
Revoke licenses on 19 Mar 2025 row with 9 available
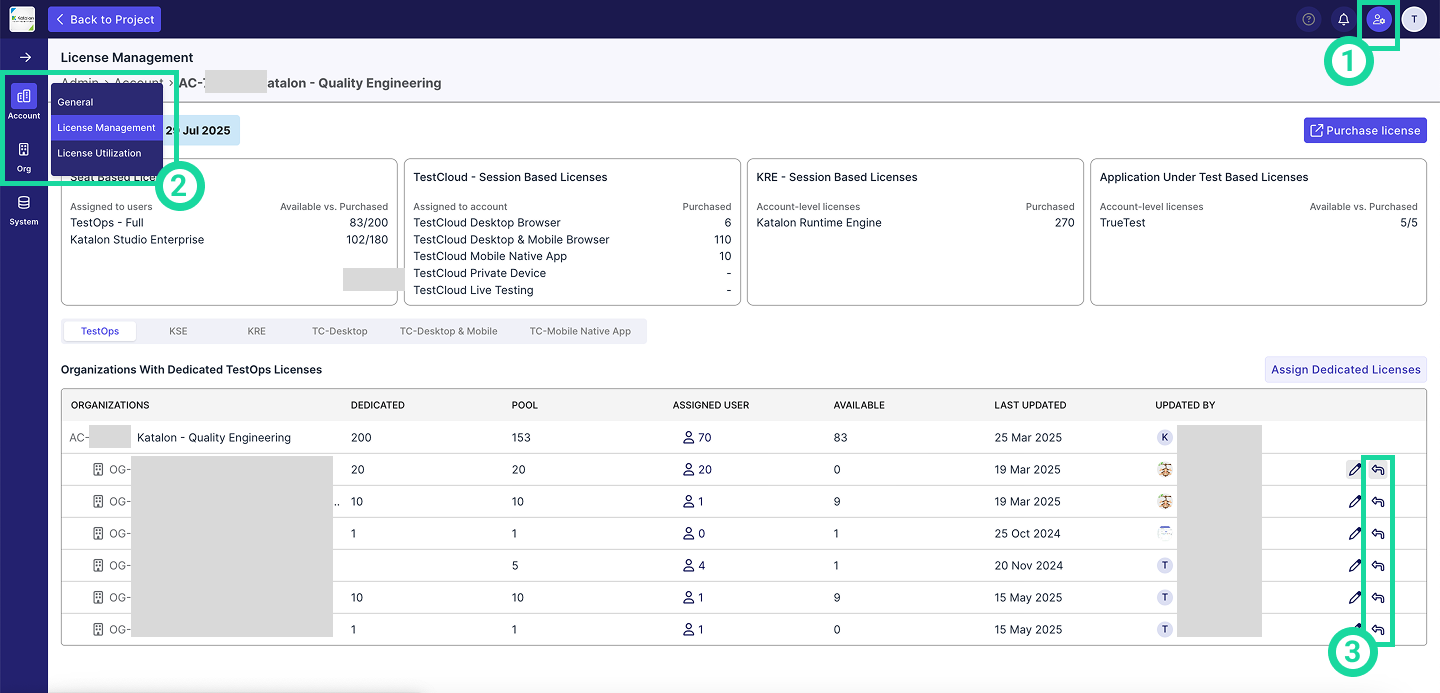1378,501
